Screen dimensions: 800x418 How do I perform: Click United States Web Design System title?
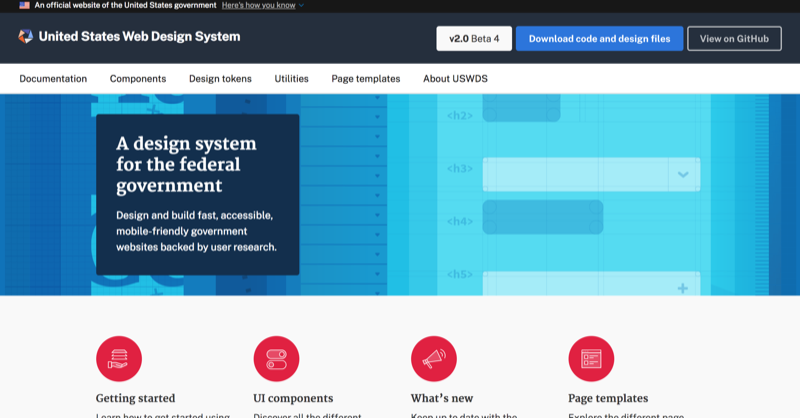pyautogui.click(x=139, y=37)
